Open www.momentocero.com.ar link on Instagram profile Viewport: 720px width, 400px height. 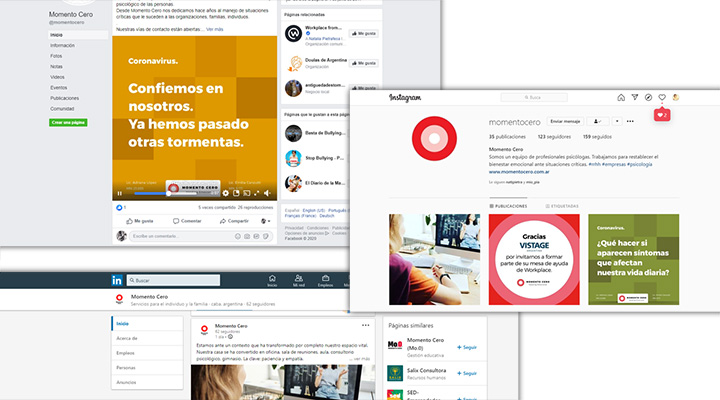519,172
